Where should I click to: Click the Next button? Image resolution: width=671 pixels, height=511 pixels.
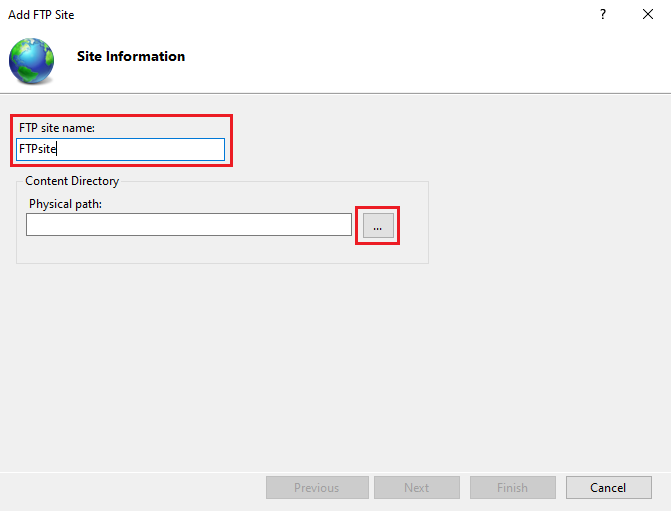click(x=417, y=487)
